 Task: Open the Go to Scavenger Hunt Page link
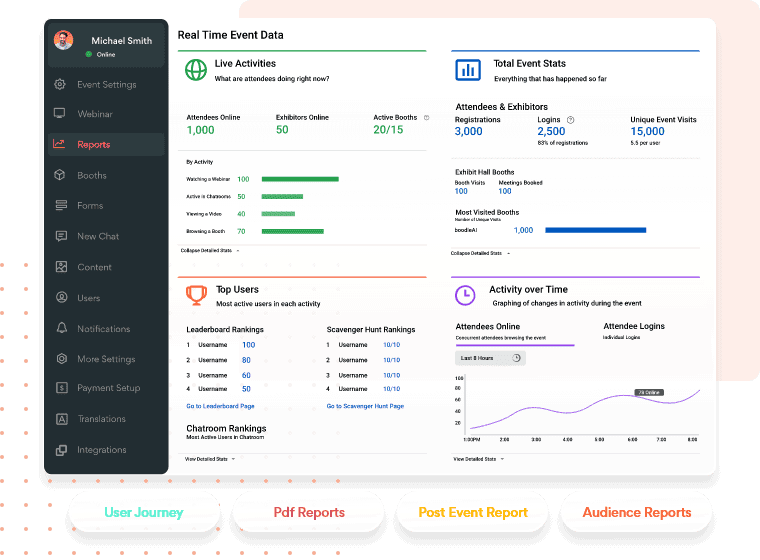point(365,406)
